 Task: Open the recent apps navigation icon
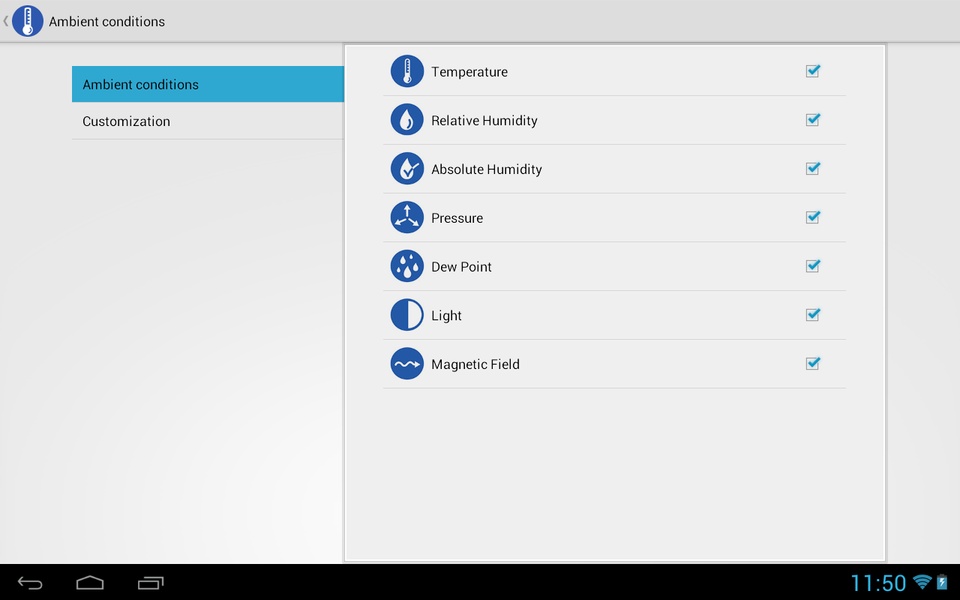point(151,583)
